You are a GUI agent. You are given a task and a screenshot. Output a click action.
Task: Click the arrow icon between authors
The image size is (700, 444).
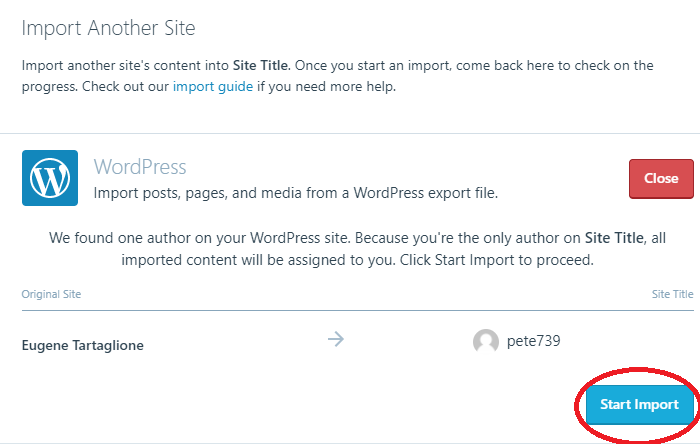pyautogui.click(x=336, y=339)
